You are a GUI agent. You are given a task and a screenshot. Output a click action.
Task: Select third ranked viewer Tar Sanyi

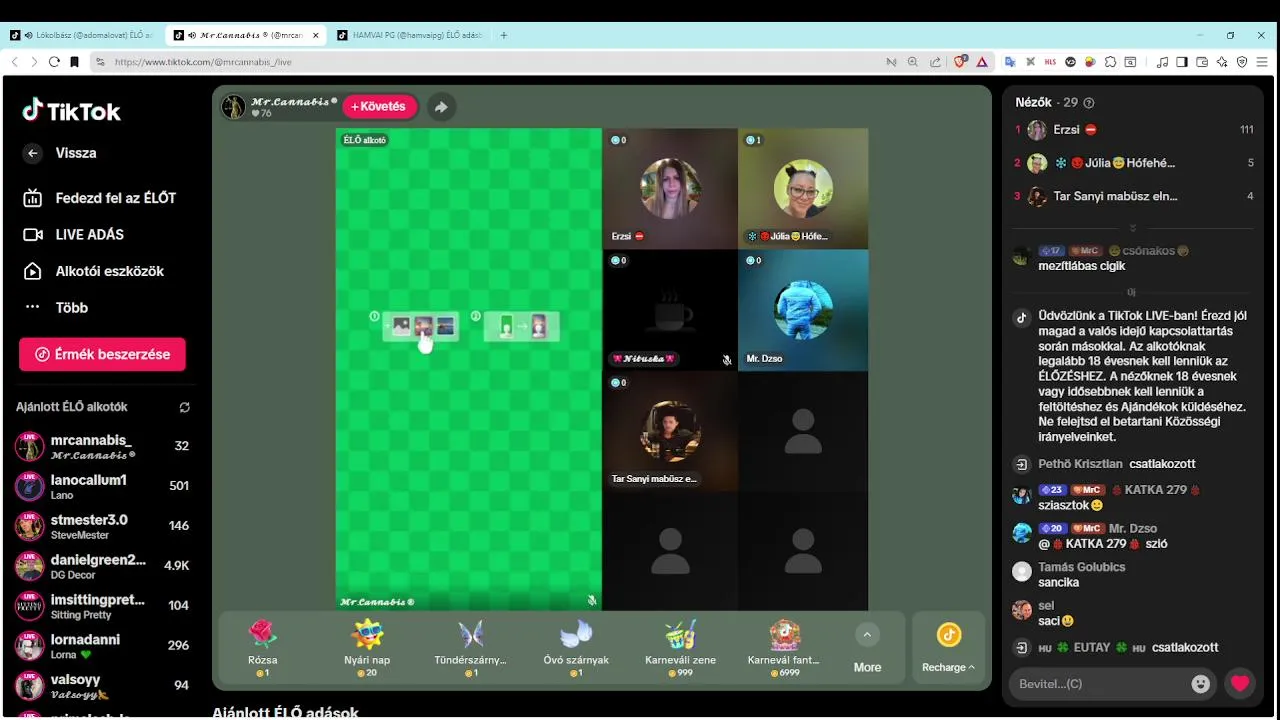coord(1134,196)
